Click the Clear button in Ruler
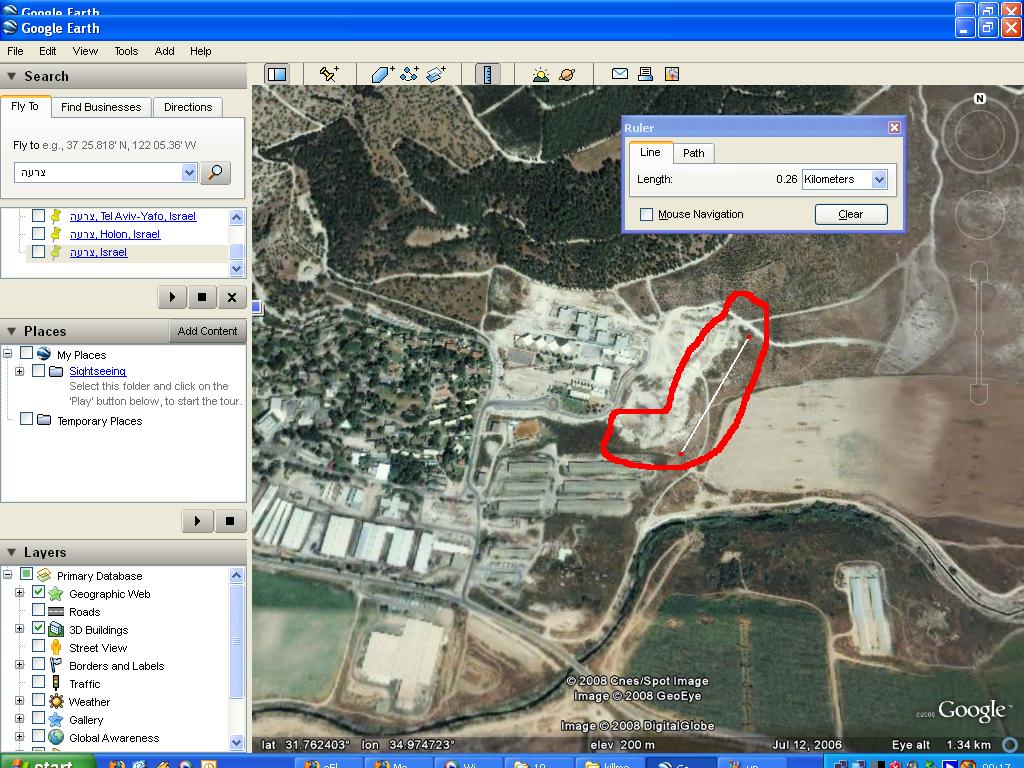The image size is (1024, 768). tap(851, 214)
